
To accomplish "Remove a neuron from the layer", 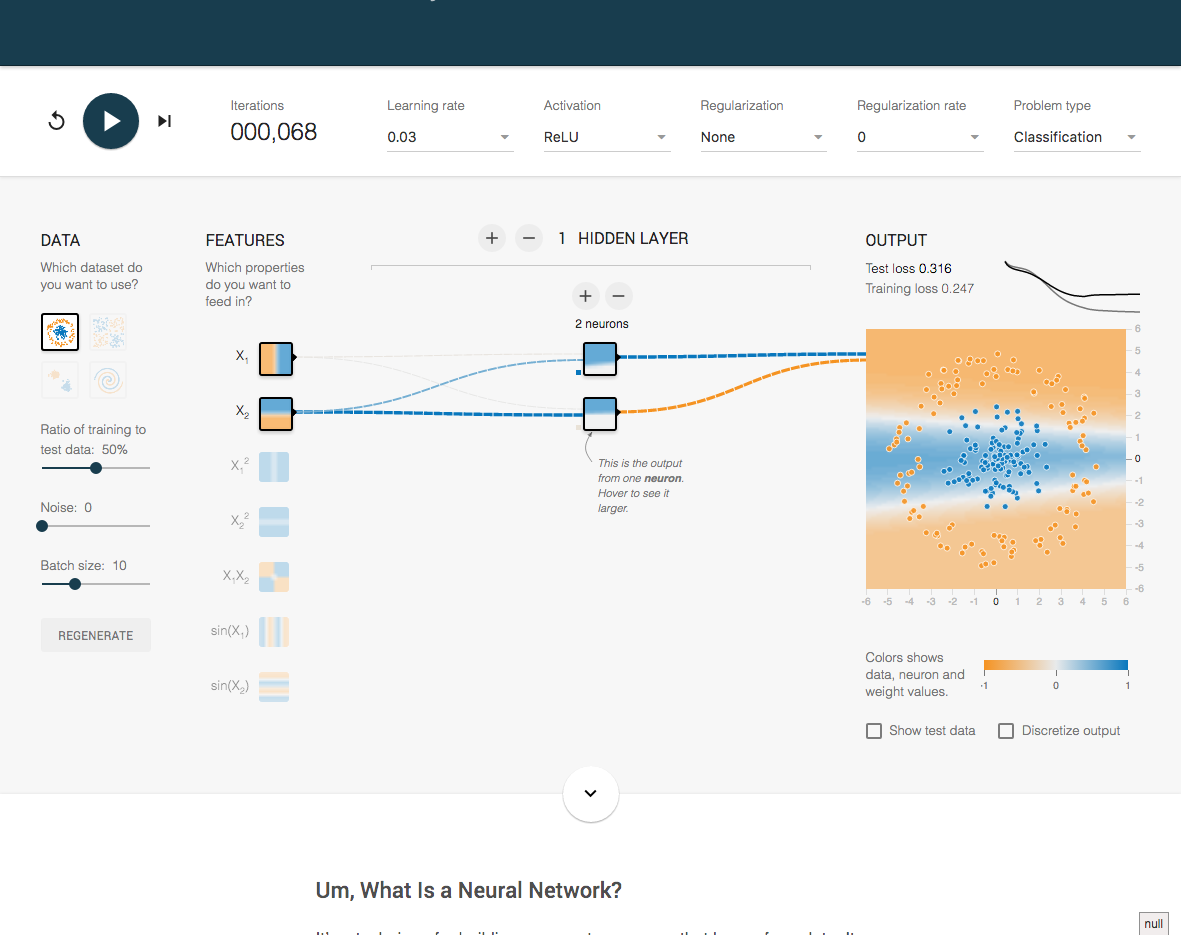I will point(618,296).
